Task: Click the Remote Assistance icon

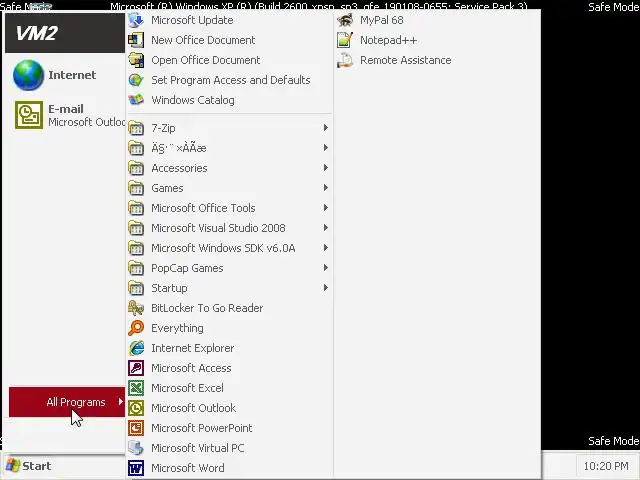Action: coord(345,60)
